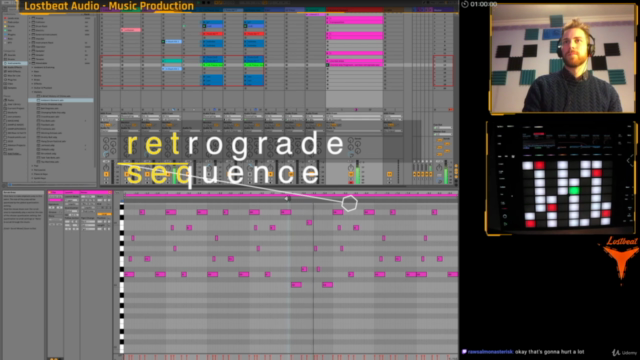640x360 pixels.
Task: Tap the green pad on the controller grid
Action: (x=574, y=190)
